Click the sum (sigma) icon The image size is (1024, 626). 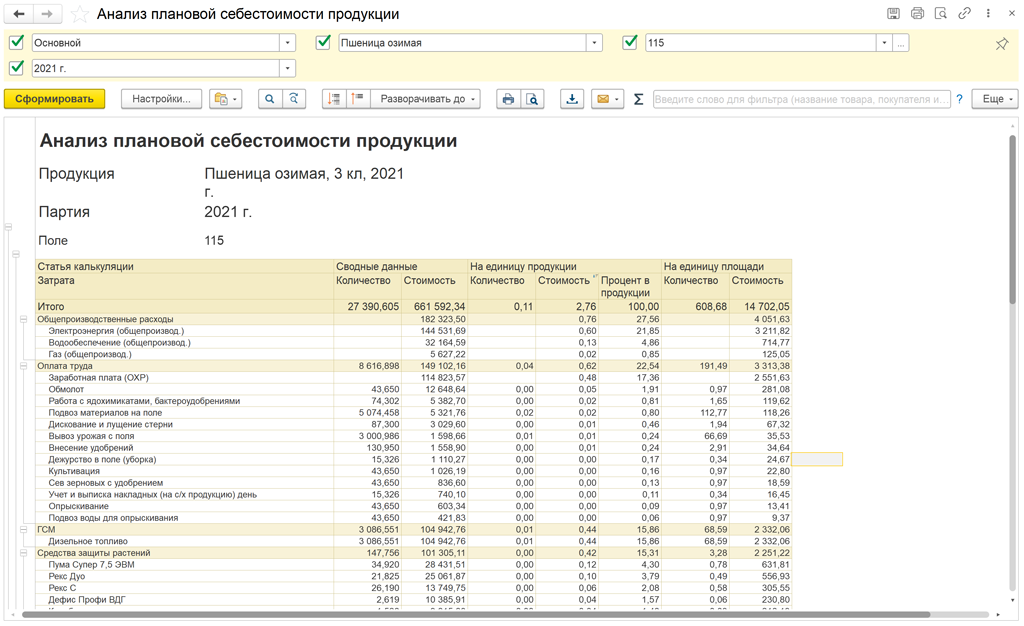point(638,99)
